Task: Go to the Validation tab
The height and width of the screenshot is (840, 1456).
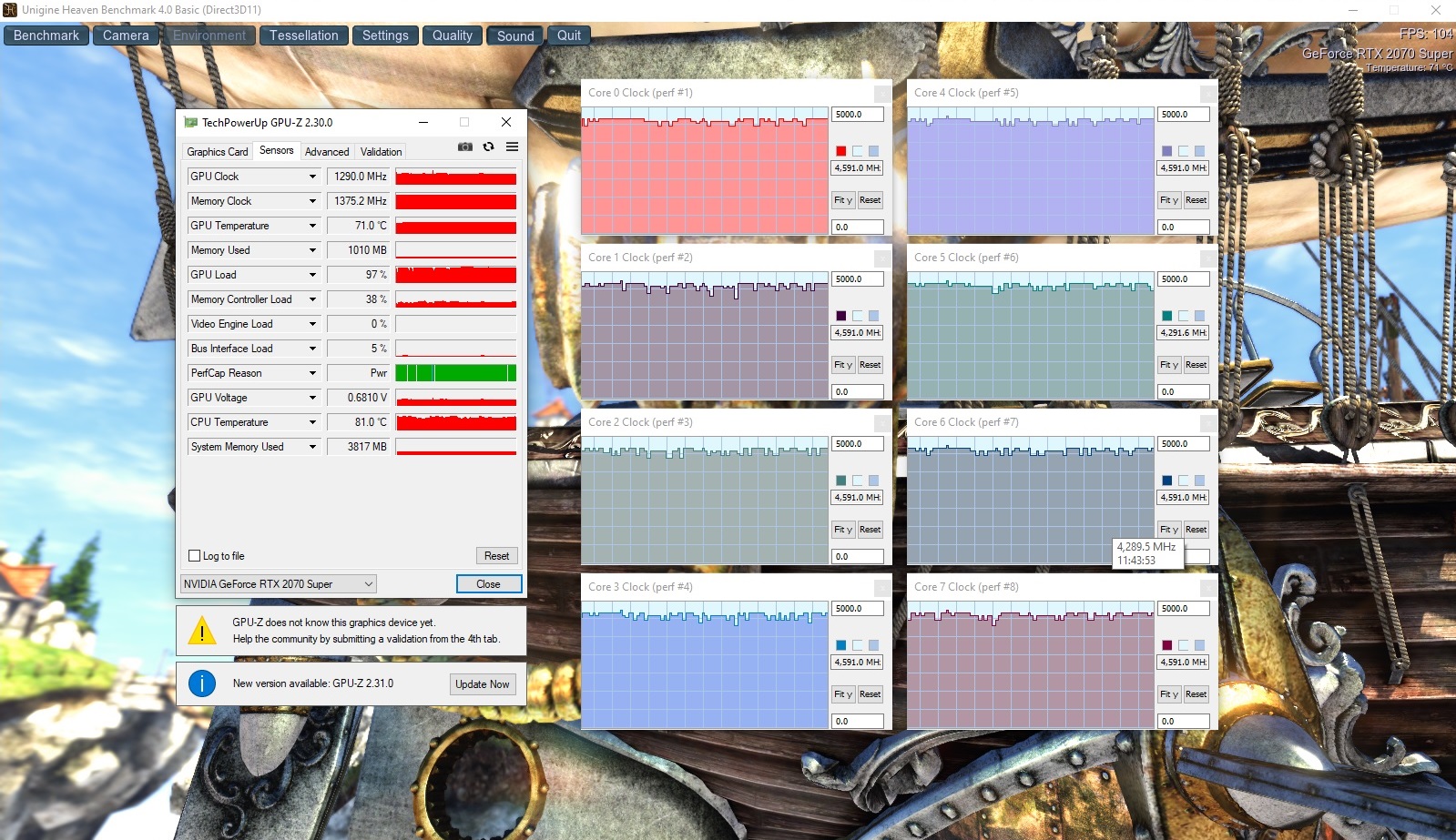Action: point(381,152)
